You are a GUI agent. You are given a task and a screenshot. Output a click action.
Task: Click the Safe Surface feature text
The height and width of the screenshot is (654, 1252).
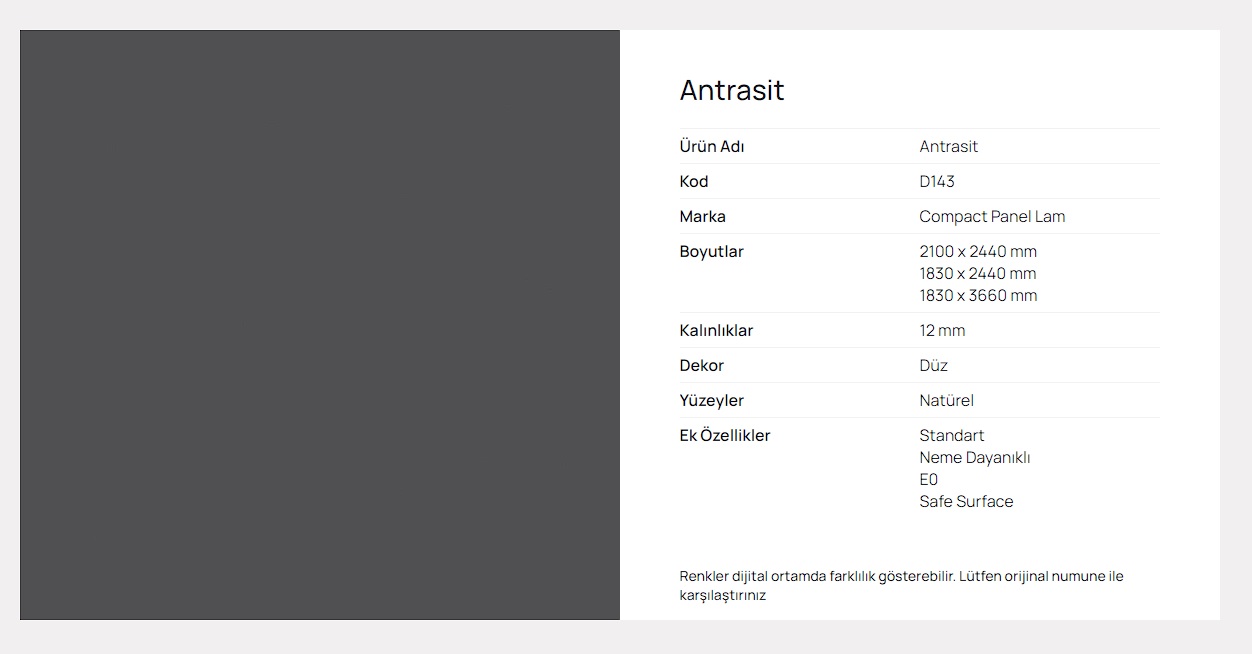coord(966,501)
